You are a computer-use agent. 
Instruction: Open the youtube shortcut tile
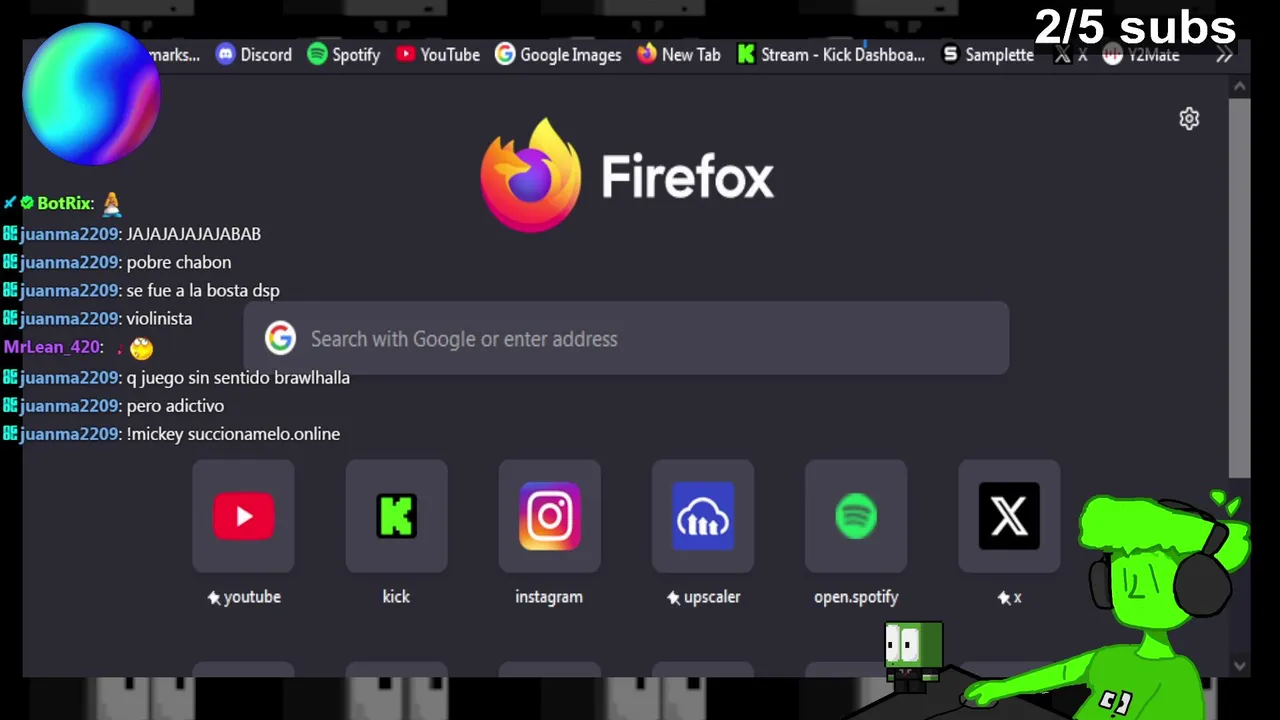click(x=243, y=516)
